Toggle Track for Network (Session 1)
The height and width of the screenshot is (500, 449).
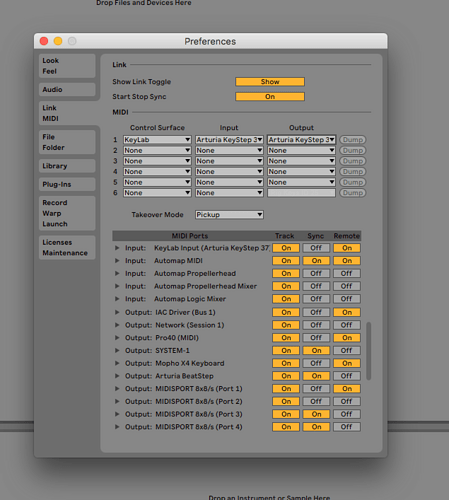[x=286, y=325]
